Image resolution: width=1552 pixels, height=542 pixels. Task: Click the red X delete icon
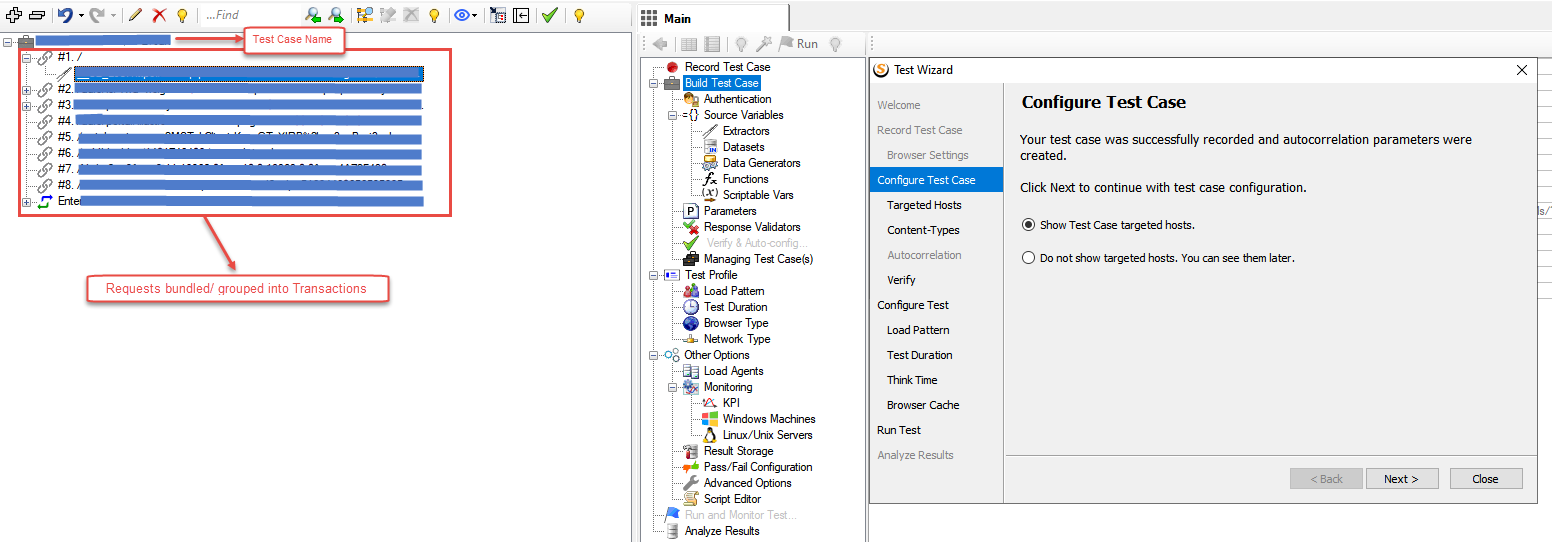click(x=158, y=15)
